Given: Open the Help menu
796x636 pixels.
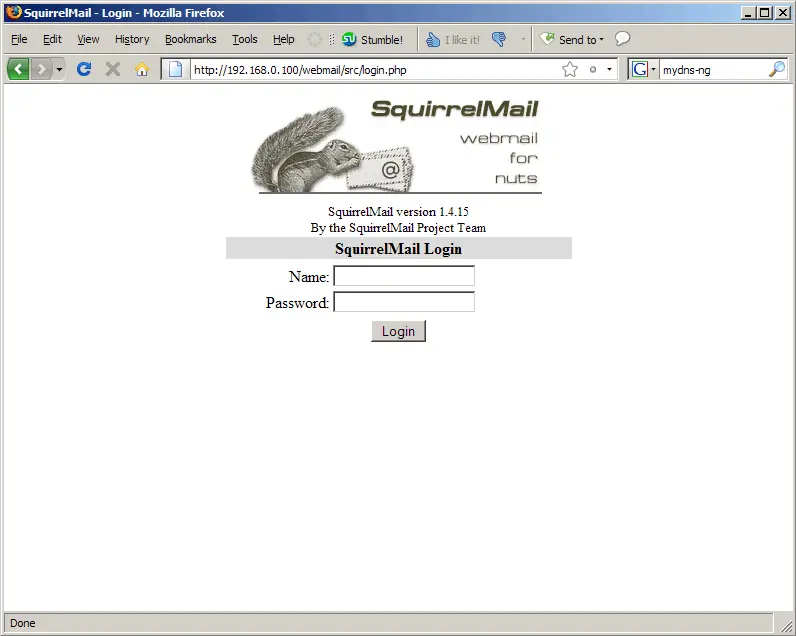Looking at the screenshot, I should click(x=283, y=39).
